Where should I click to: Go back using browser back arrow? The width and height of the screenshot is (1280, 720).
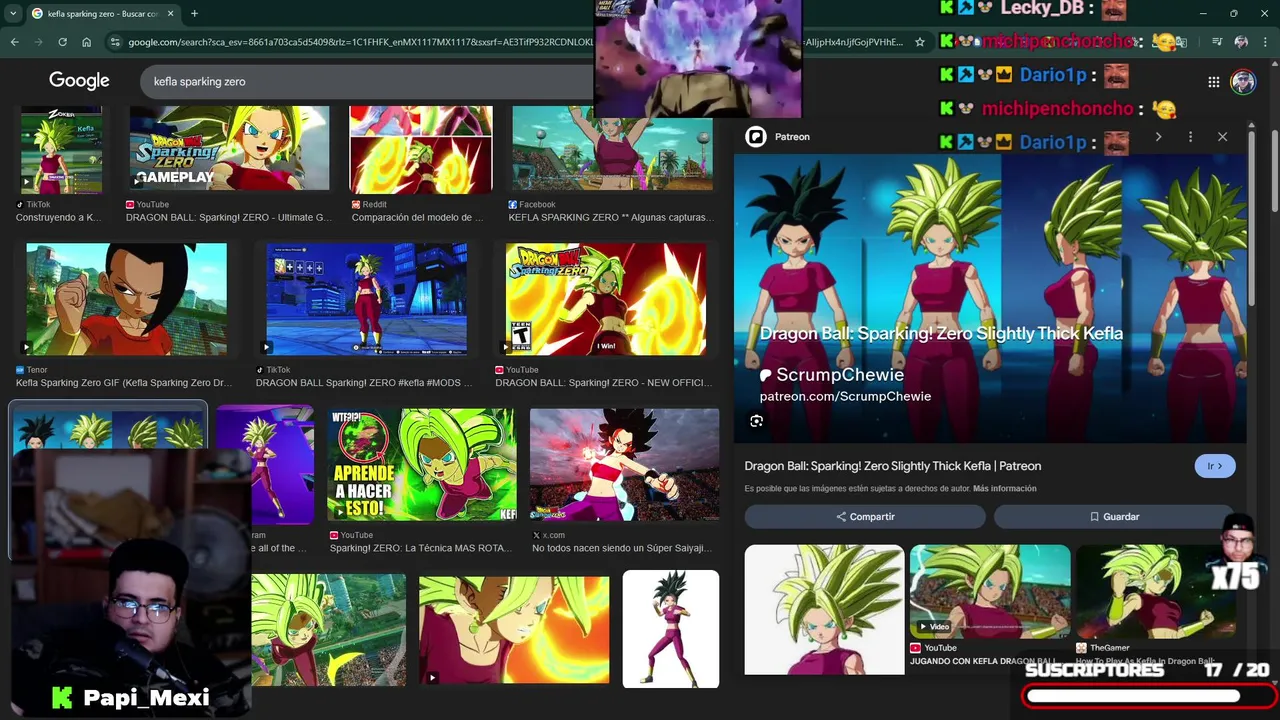coord(14,42)
